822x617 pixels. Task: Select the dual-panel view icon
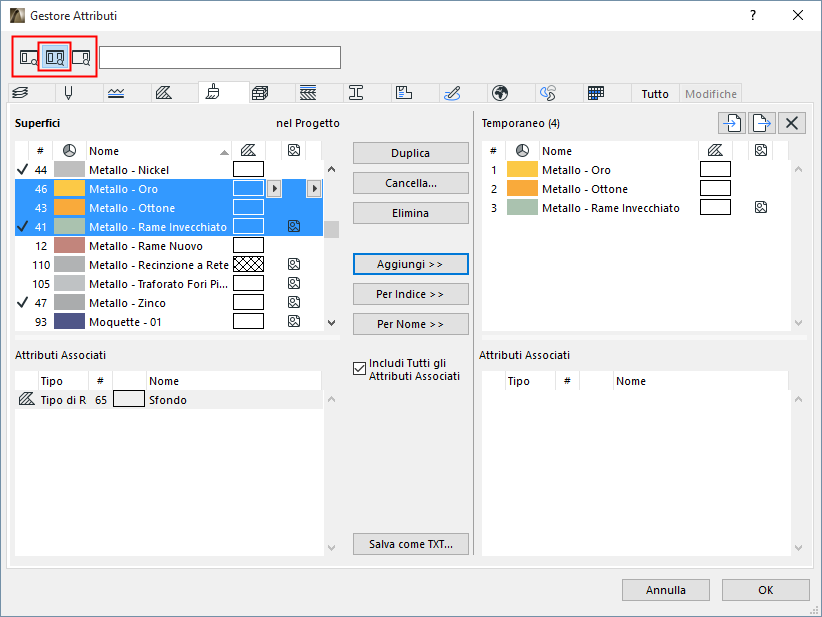55,57
